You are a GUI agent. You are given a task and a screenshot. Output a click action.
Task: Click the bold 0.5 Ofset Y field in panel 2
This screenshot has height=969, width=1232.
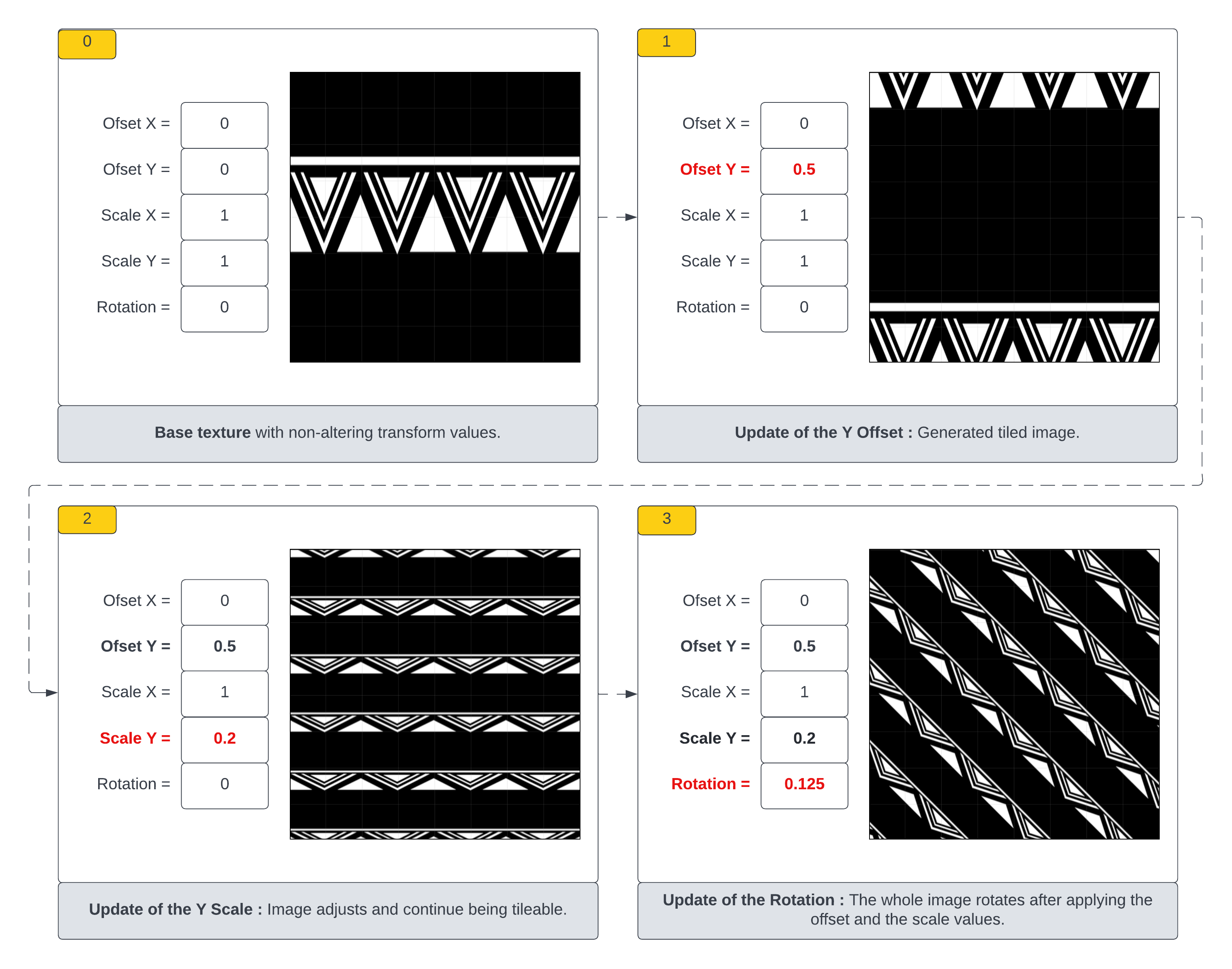pyautogui.click(x=225, y=648)
